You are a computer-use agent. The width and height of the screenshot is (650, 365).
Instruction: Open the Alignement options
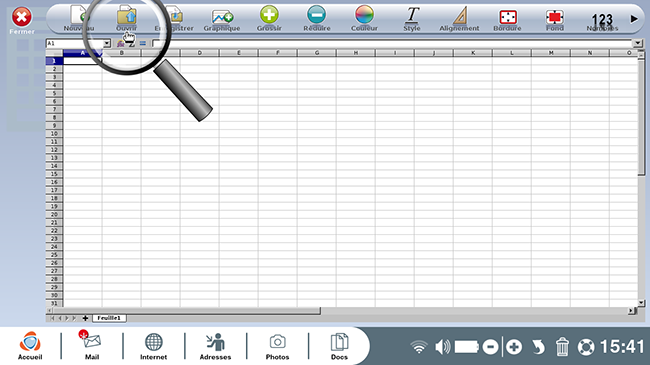point(459,18)
